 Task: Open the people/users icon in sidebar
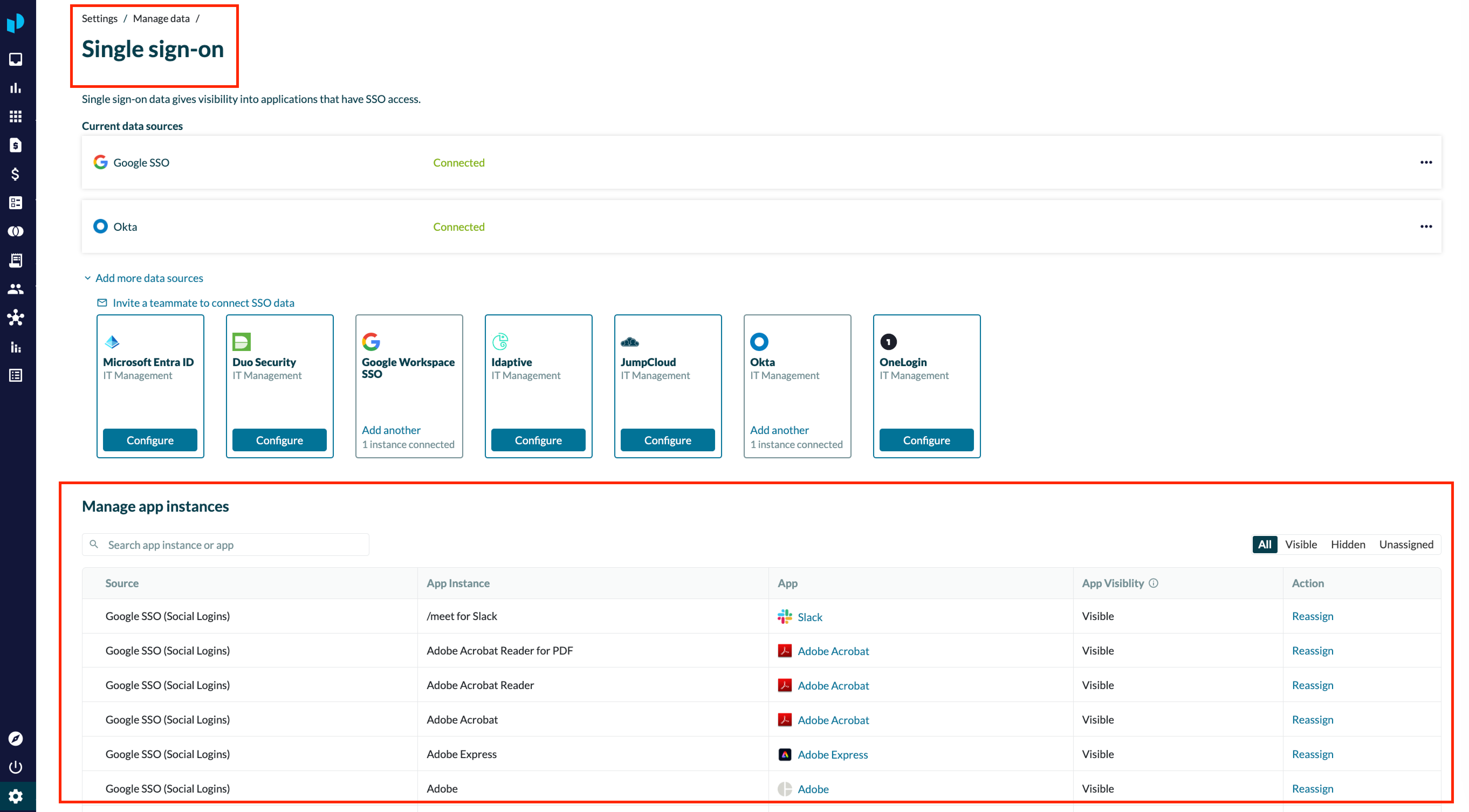(16, 289)
